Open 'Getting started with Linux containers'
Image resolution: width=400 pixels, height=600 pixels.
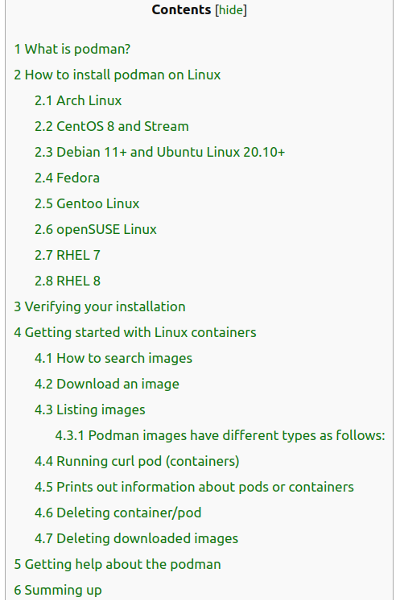point(135,332)
